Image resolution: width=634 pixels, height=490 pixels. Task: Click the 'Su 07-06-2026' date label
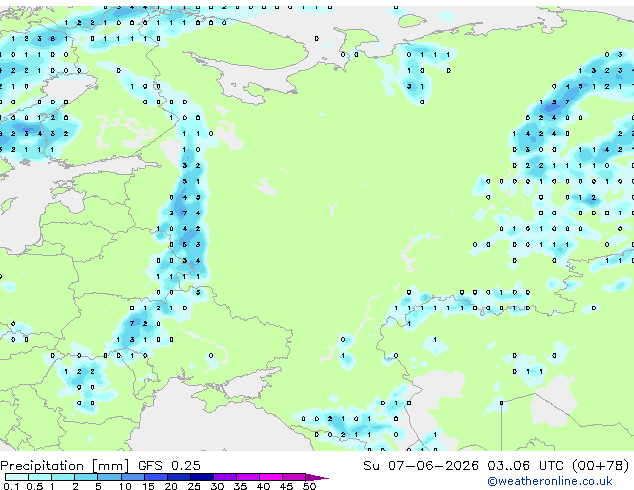pos(421,465)
